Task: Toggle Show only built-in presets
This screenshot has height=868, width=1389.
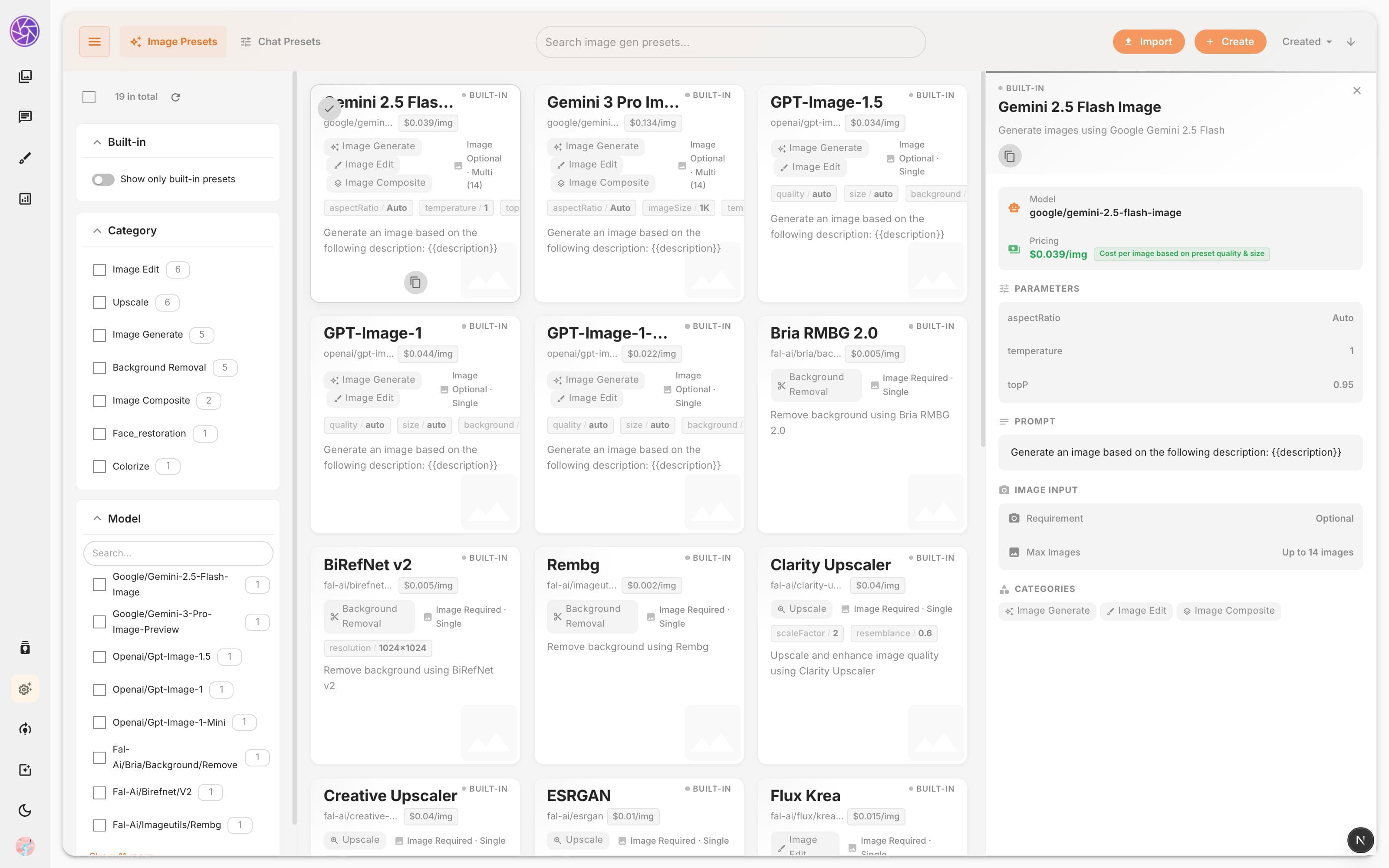Action: click(x=103, y=180)
